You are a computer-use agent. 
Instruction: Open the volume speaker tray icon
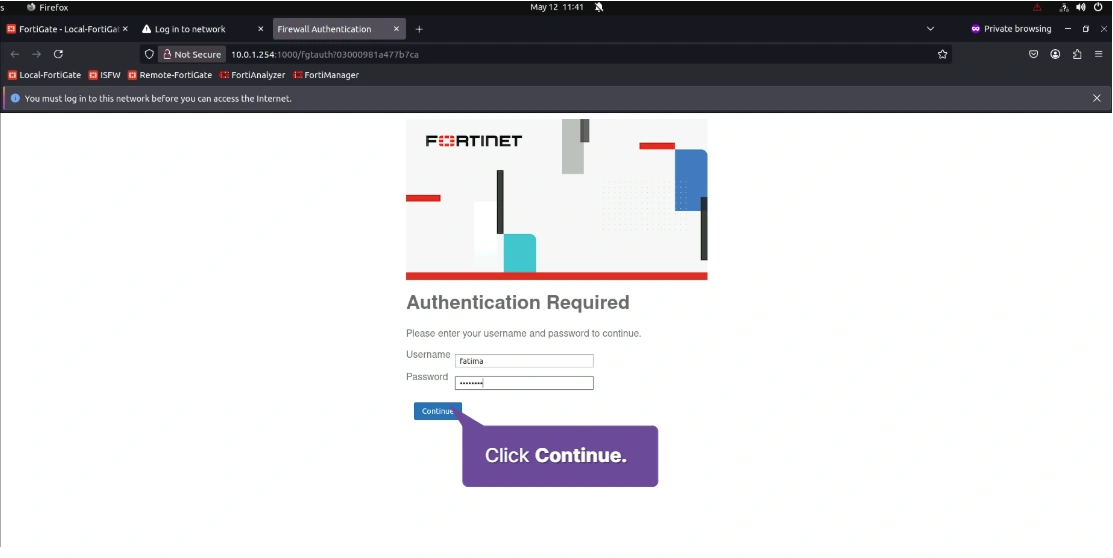pyautogui.click(x=1080, y=7)
